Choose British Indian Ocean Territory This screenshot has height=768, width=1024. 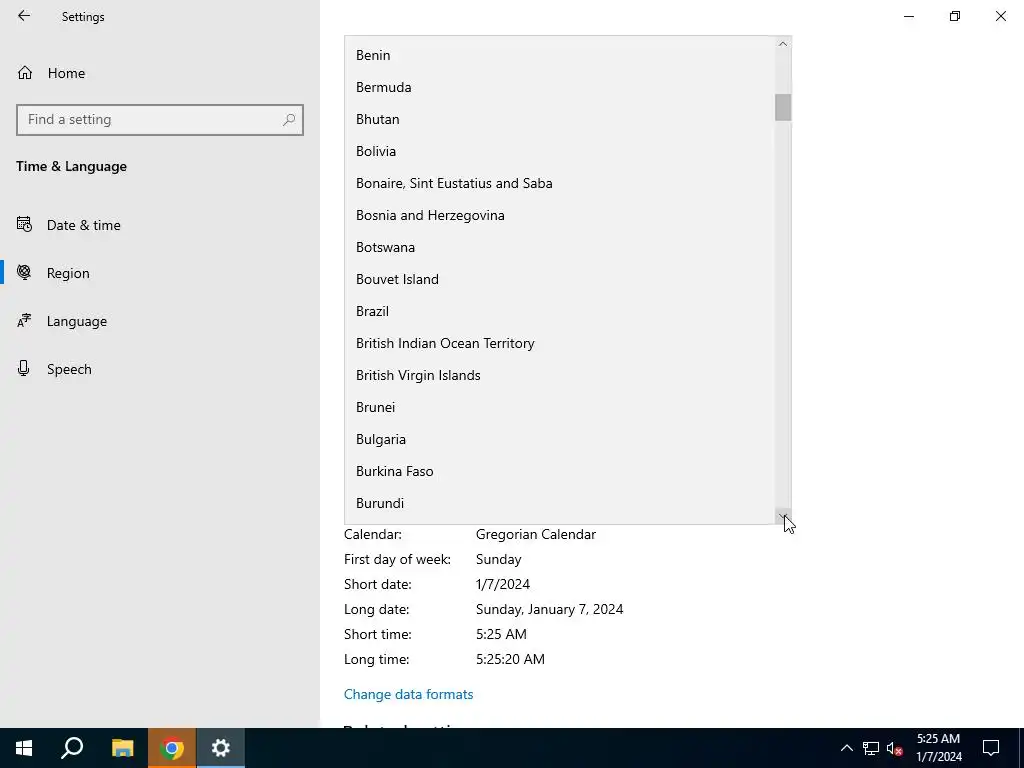coord(560,344)
